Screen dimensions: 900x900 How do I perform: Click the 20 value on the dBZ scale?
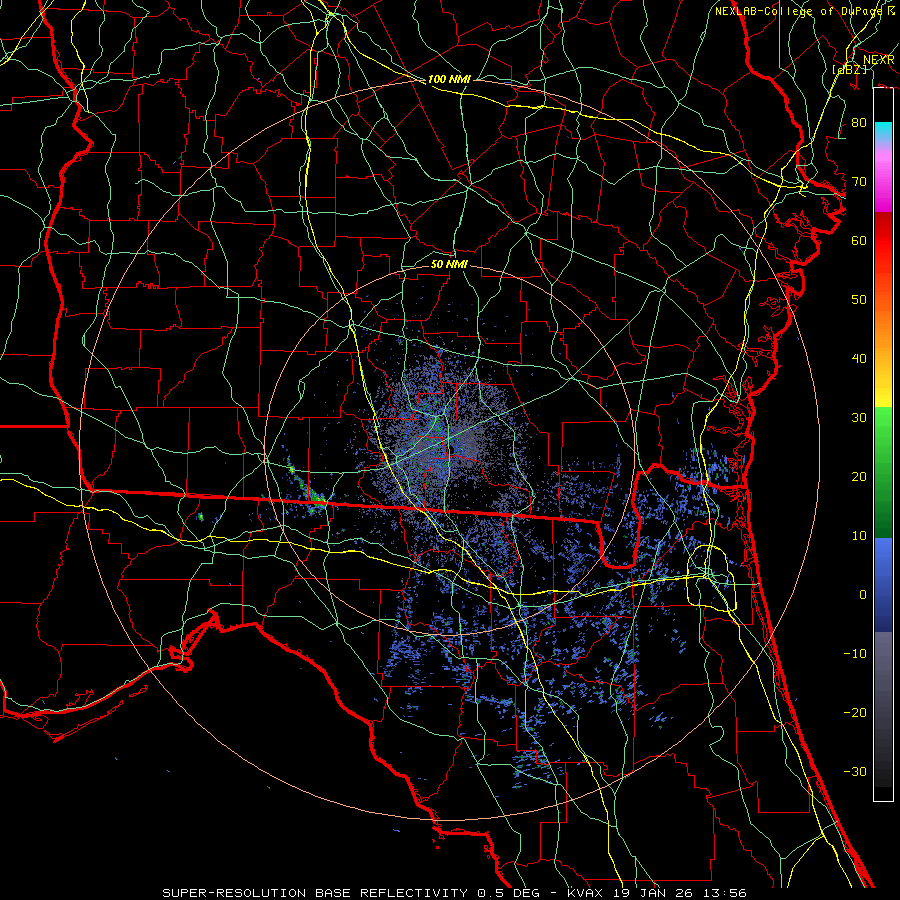click(x=859, y=476)
